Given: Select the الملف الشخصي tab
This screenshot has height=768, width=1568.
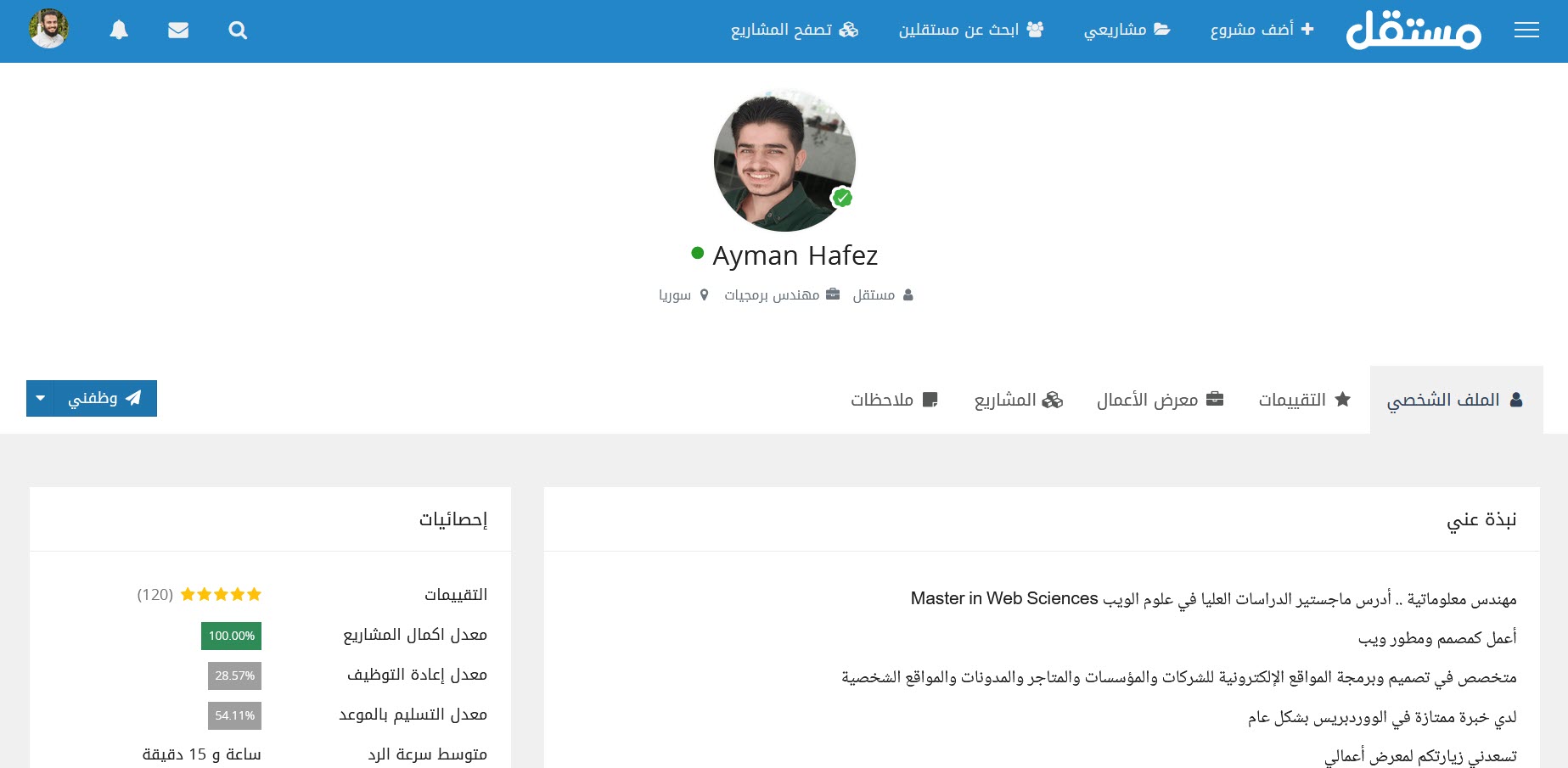Looking at the screenshot, I should (1456, 400).
